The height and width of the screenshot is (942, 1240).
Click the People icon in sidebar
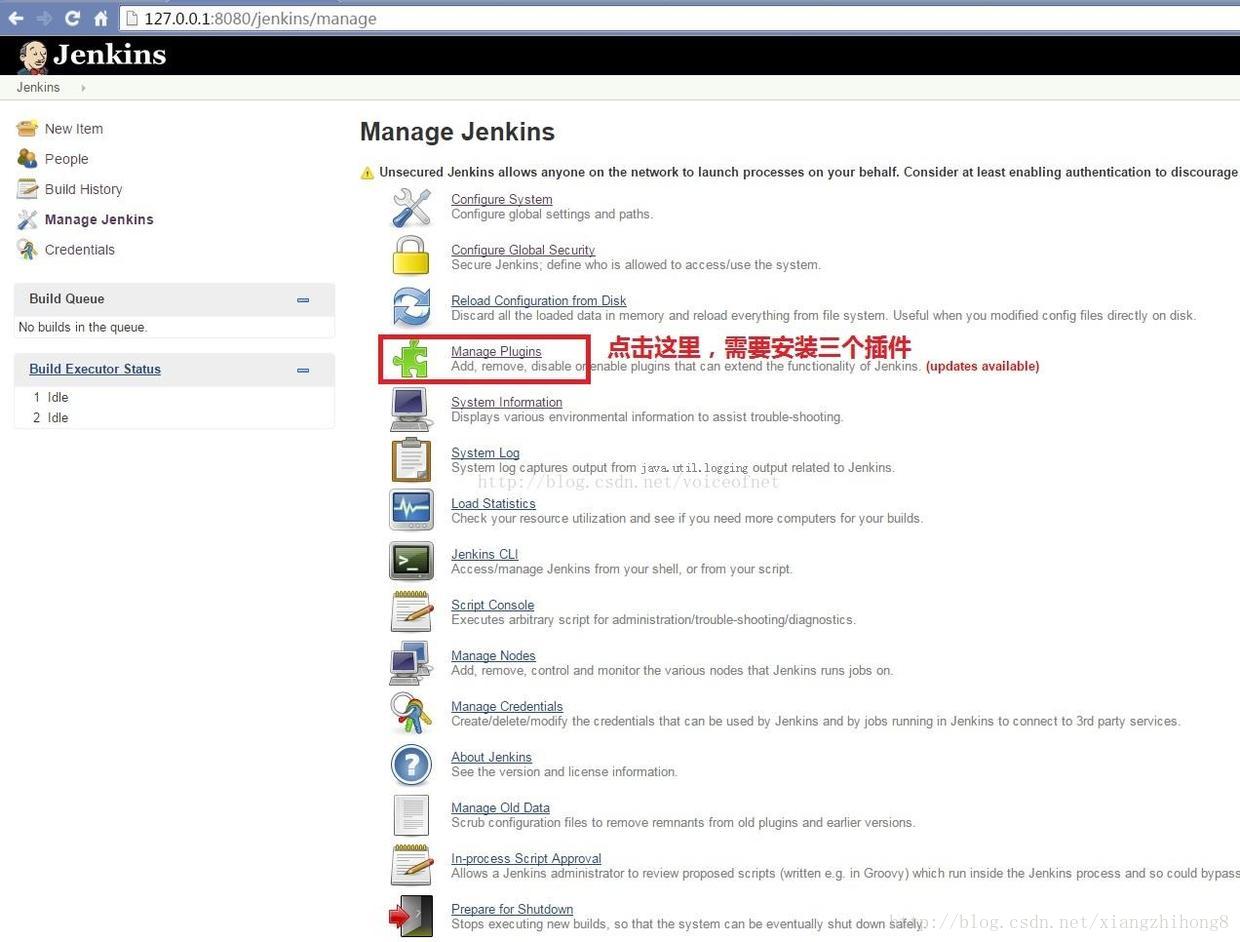pos(27,158)
